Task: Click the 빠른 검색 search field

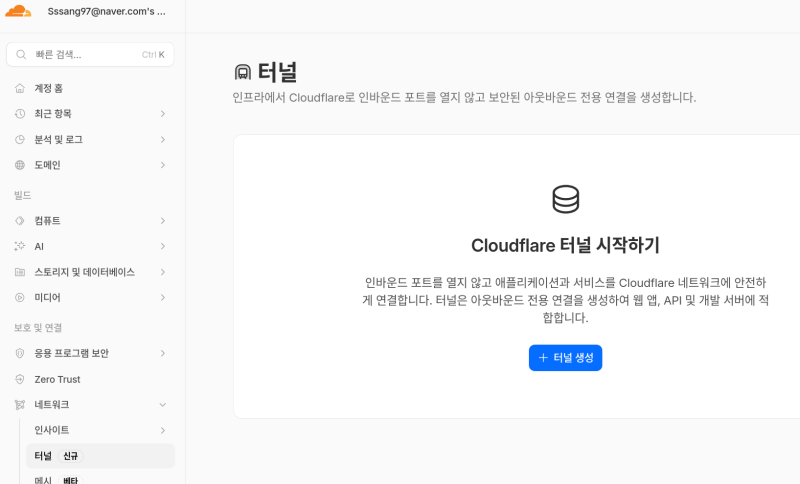Action: pos(89,54)
